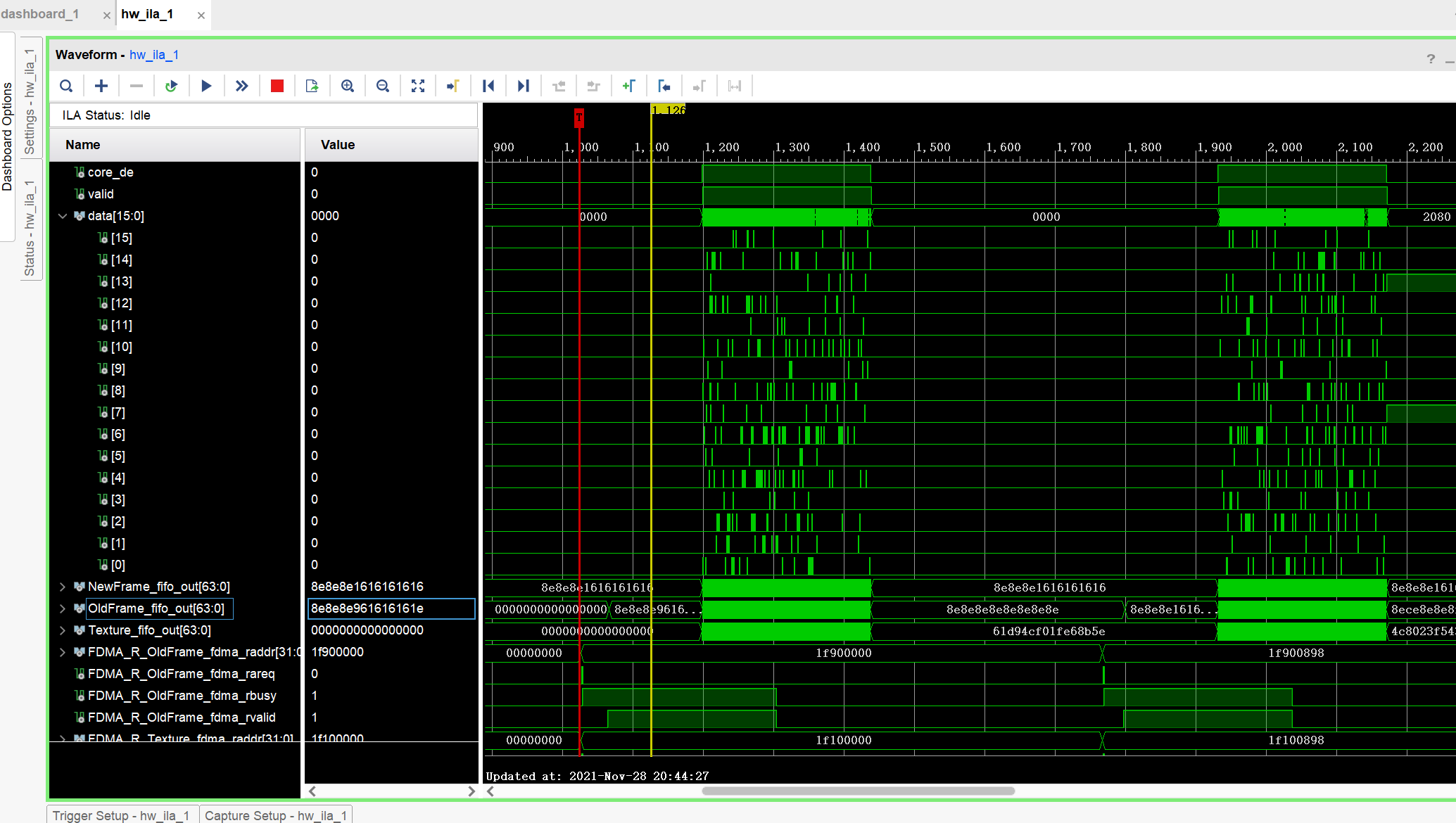Collapse the data[15:0] bus

click(63, 216)
